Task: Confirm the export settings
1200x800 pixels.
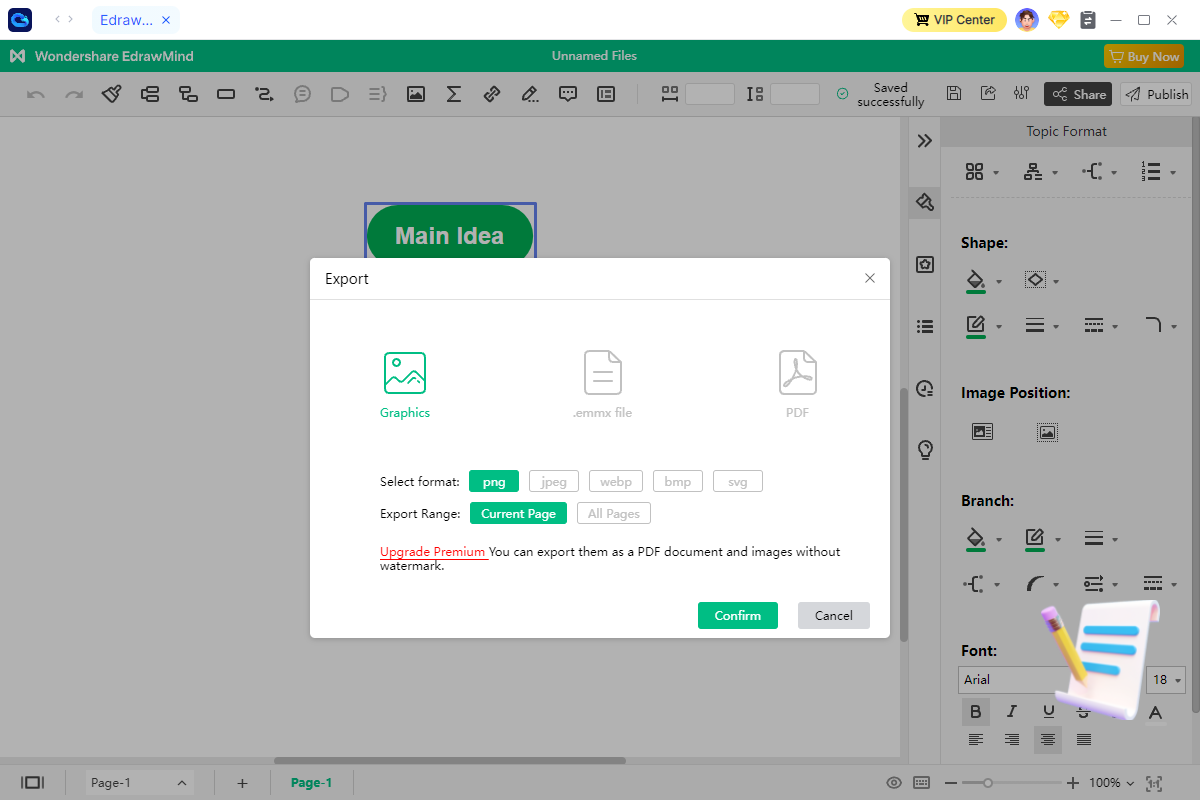Action: (x=737, y=615)
